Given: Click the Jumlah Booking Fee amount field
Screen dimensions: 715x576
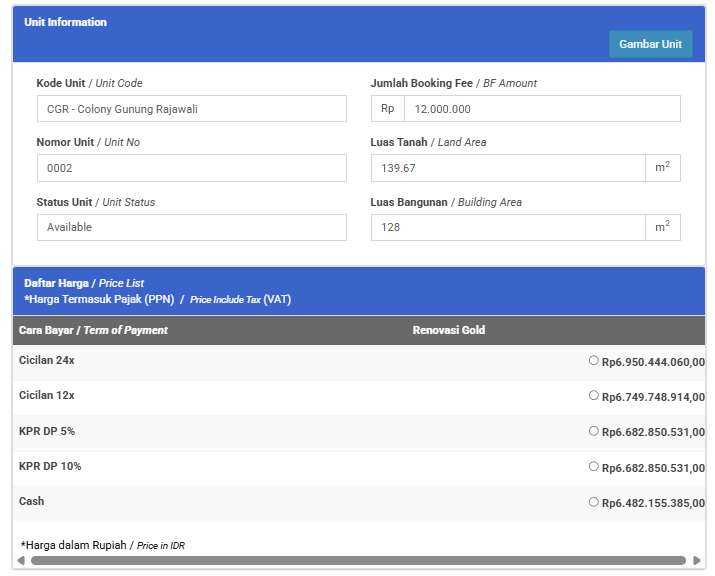Looking at the screenshot, I should pyautogui.click(x=541, y=109).
